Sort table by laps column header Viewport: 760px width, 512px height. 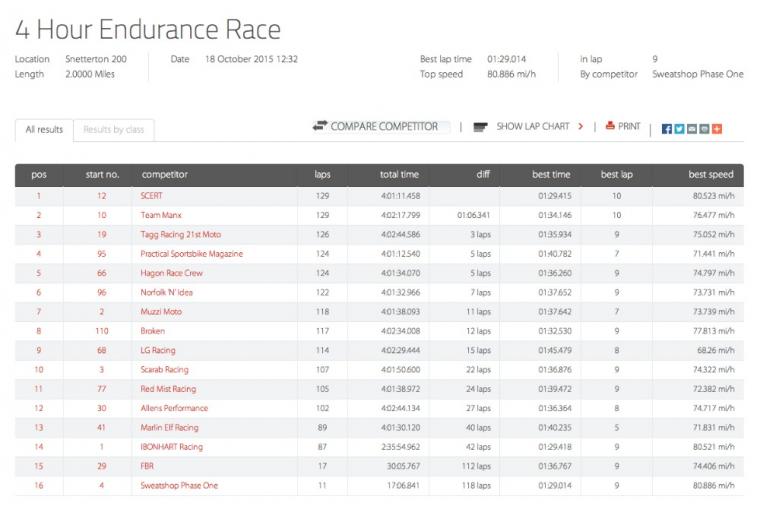[x=322, y=175]
